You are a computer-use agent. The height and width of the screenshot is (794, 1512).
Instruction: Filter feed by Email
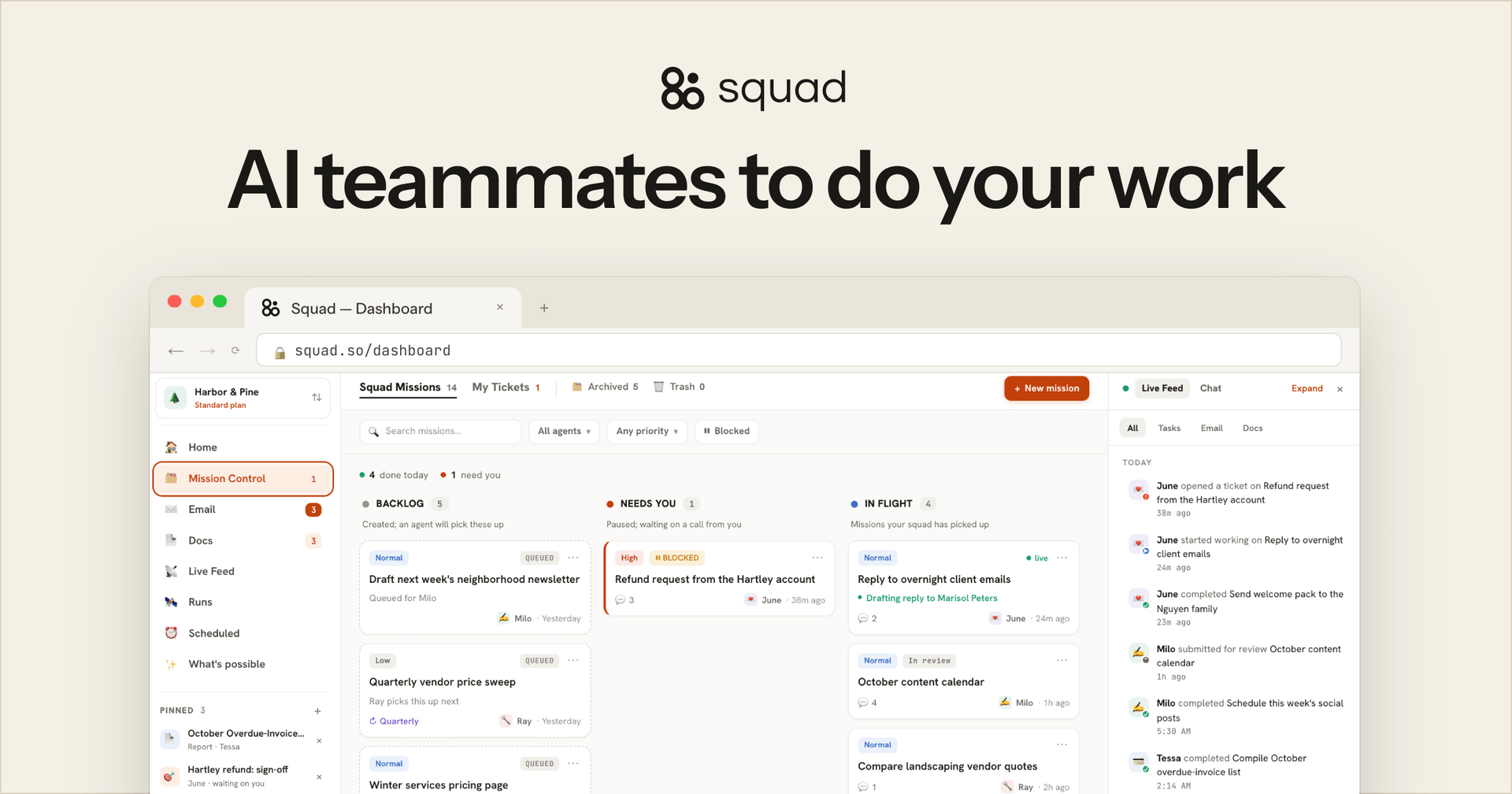[x=1211, y=429]
